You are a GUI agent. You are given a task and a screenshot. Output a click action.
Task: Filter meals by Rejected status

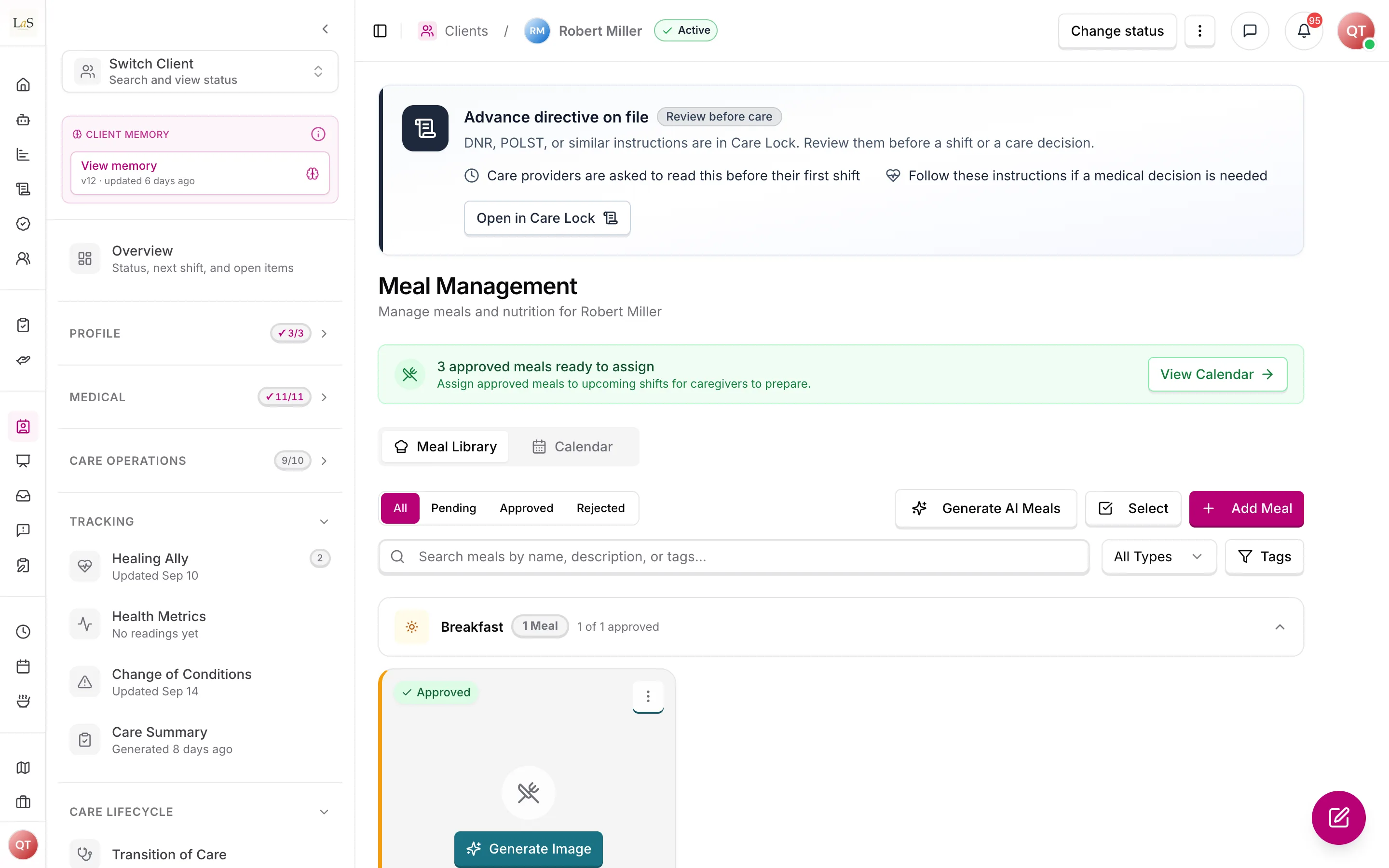[600, 508]
